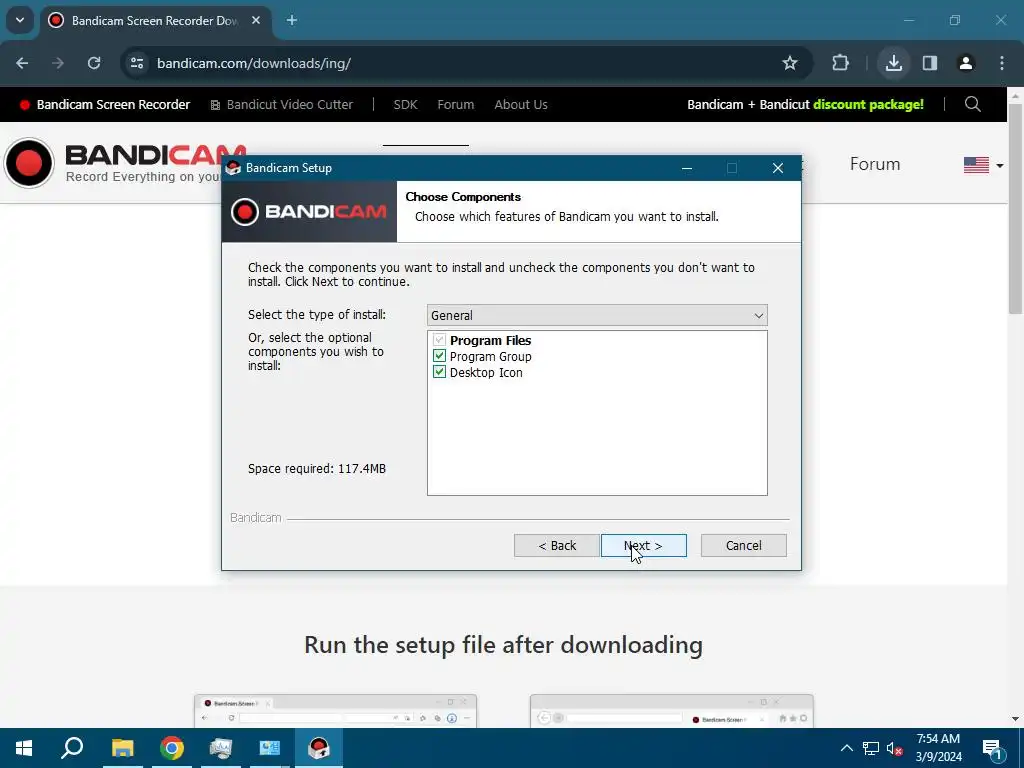The height and width of the screenshot is (768, 1024).
Task: Click the site information icon in address bar
Action: 136,63
